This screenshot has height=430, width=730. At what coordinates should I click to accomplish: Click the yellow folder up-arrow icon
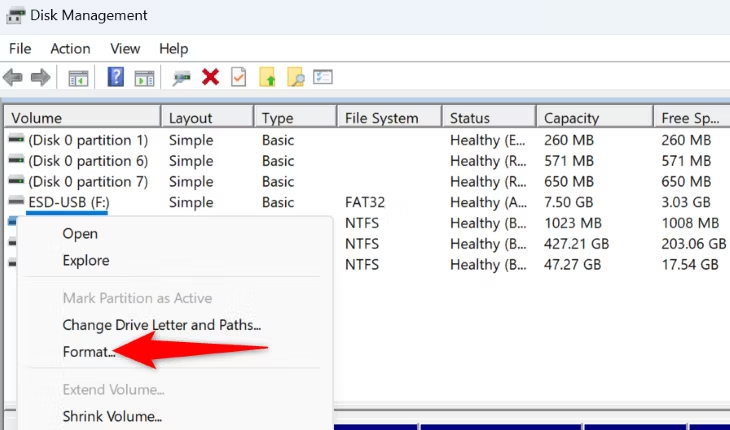[x=267, y=77]
